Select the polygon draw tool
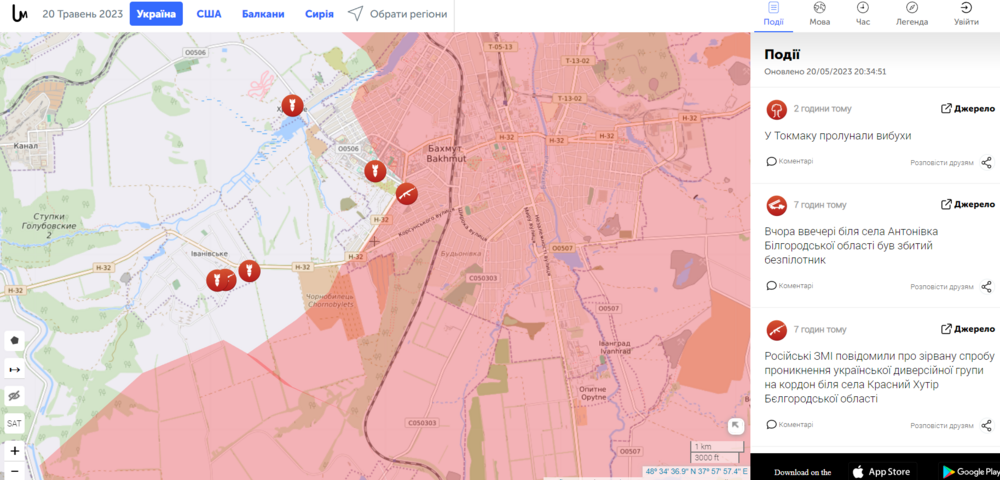1000x480 pixels. [15, 340]
